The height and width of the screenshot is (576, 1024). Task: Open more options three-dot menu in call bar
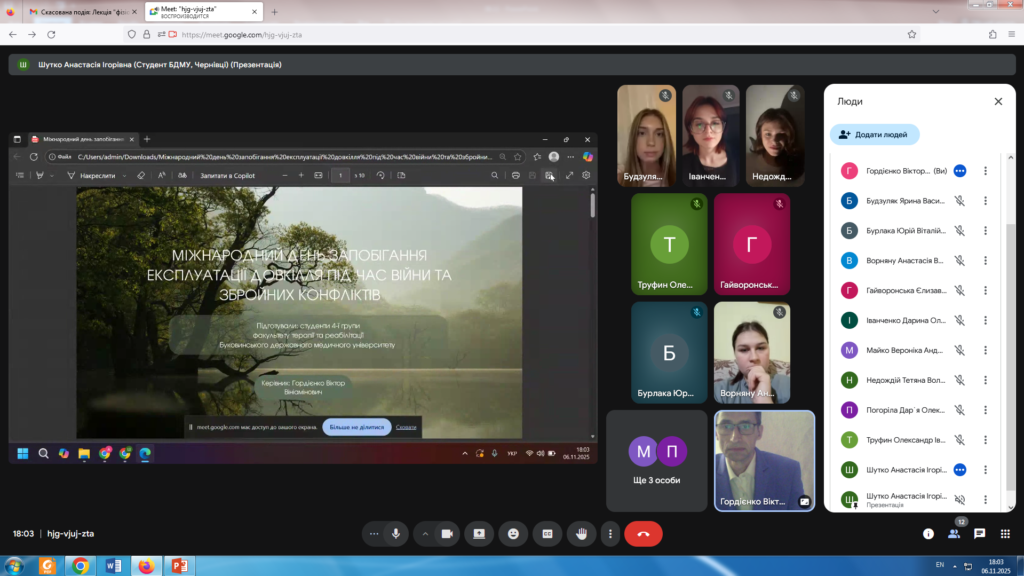[x=609, y=534]
